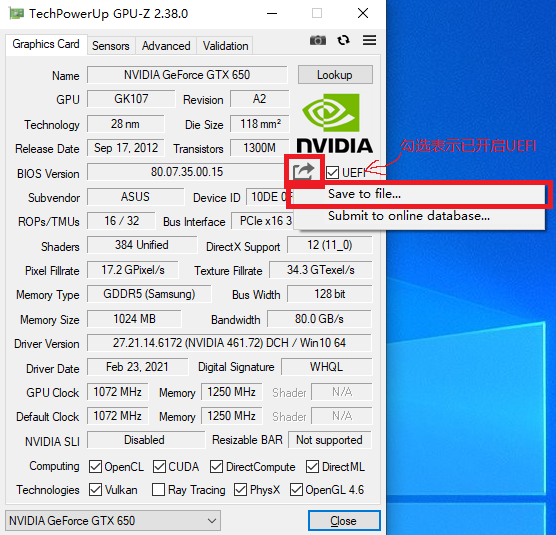Click the GPU Clock row Shader N/A field
Image resolution: width=556 pixels, height=535 pixels.
tap(342, 392)
